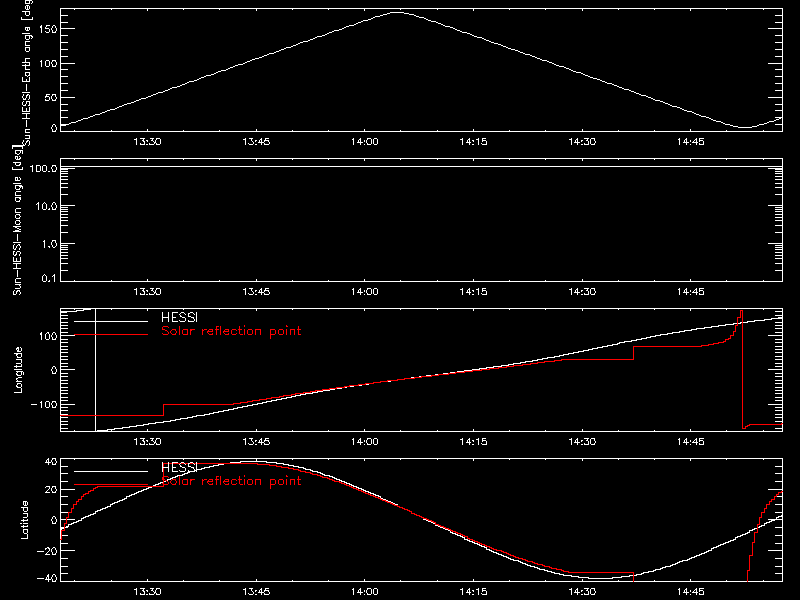Click 14:00 under the Earth angle plot
800x600 pixels.
click(x=365, y=142)
